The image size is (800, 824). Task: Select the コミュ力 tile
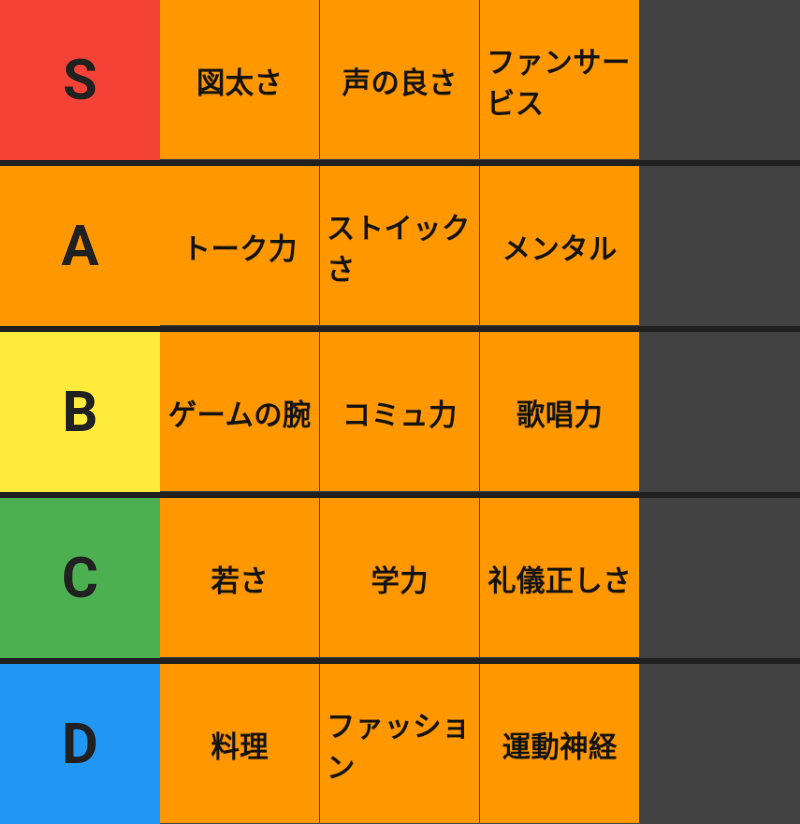(399, 411)
